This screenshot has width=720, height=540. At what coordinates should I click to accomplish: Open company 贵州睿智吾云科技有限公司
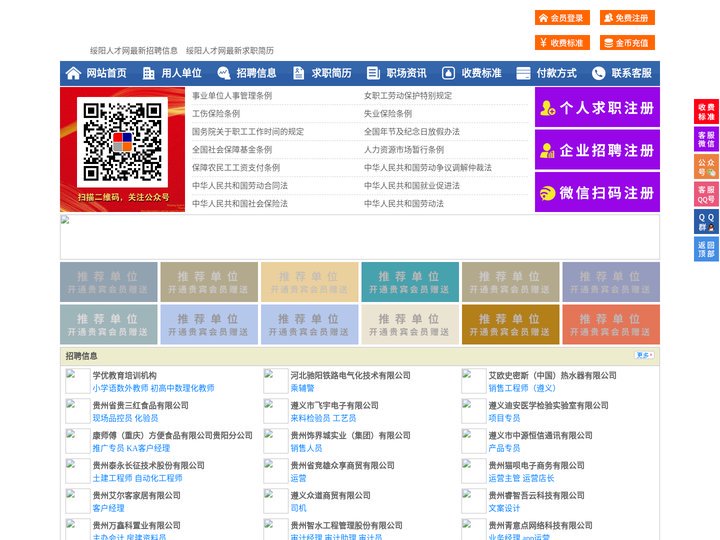[x=536, y=495]
